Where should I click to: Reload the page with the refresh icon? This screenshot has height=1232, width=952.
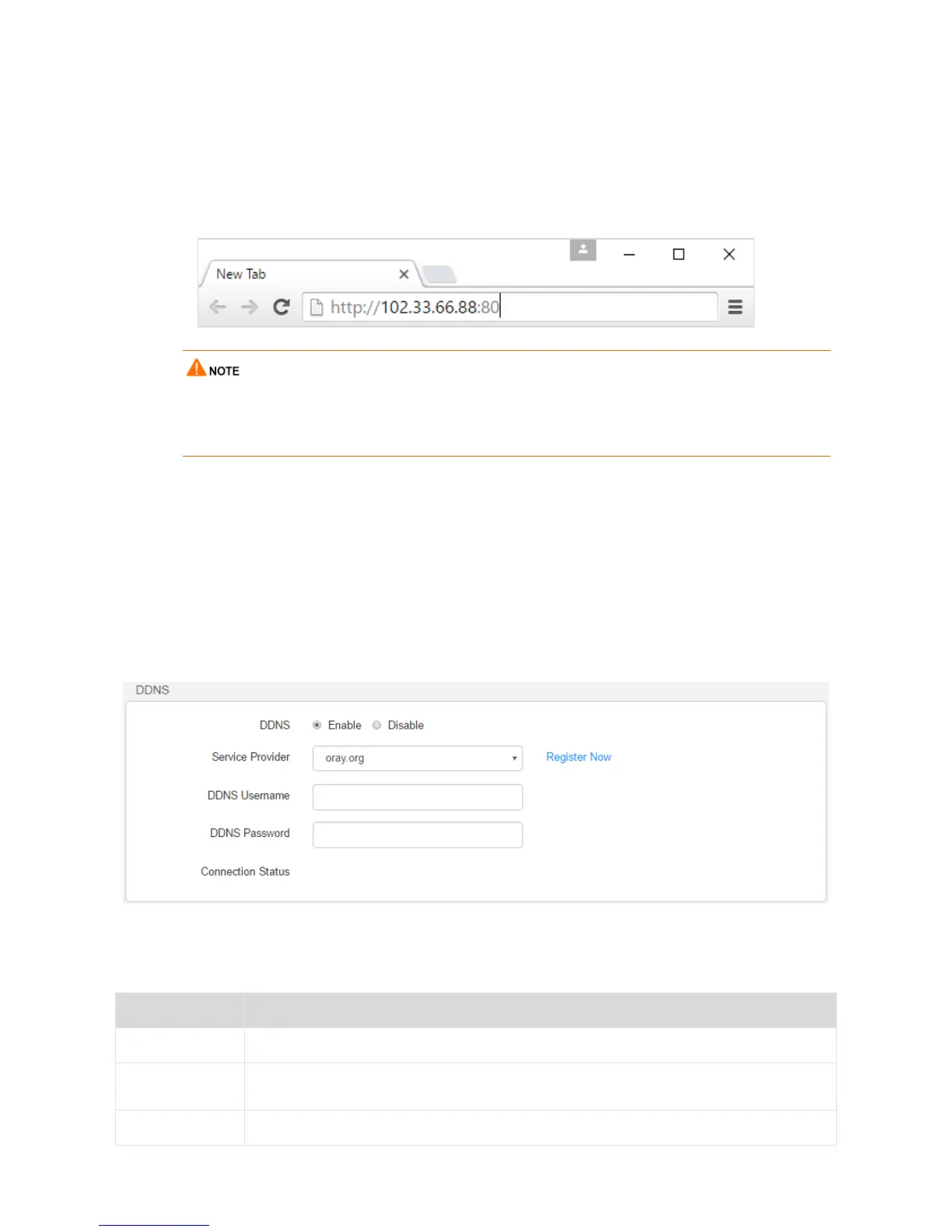(x=282, y=307)
